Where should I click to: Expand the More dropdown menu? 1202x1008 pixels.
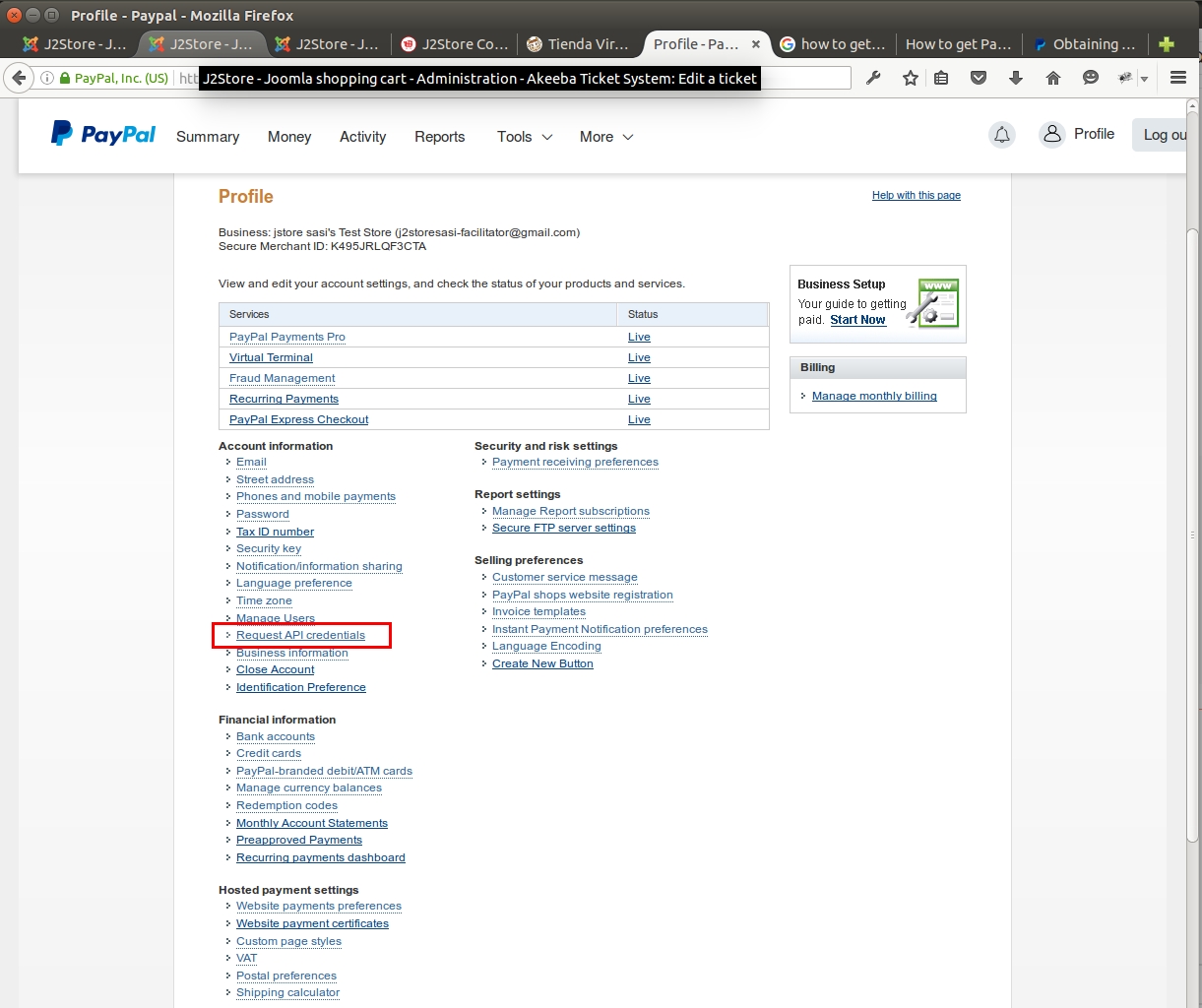coord(606,137)
